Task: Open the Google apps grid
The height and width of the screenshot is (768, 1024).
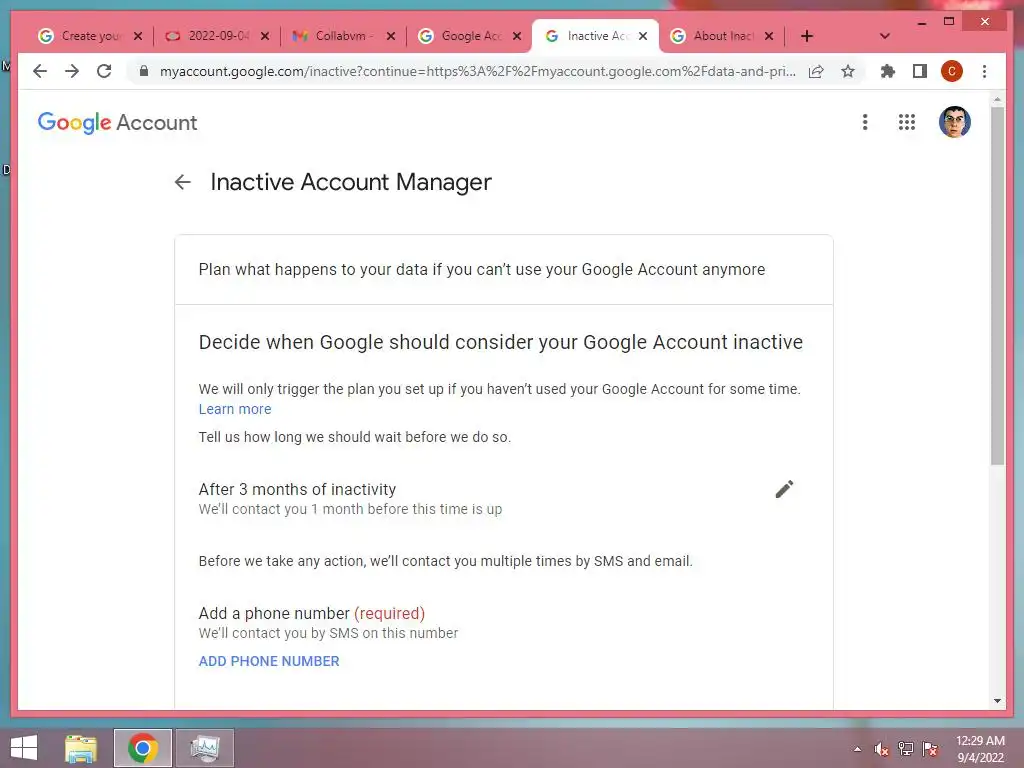Action: [x=906, y=122]
